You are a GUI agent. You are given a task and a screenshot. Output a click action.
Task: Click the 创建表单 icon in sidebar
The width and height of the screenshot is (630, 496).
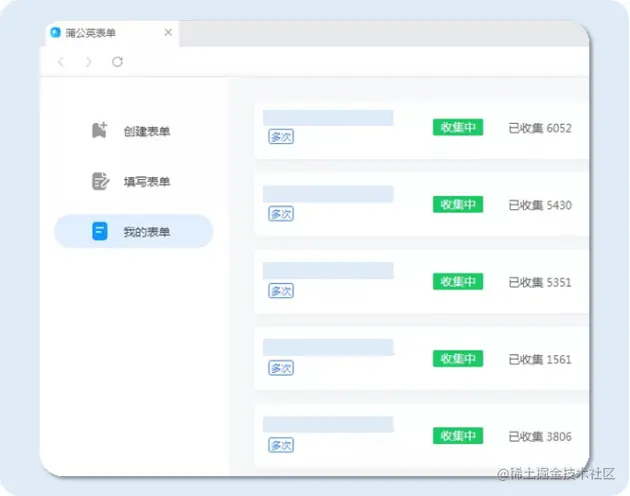[99, 130]
